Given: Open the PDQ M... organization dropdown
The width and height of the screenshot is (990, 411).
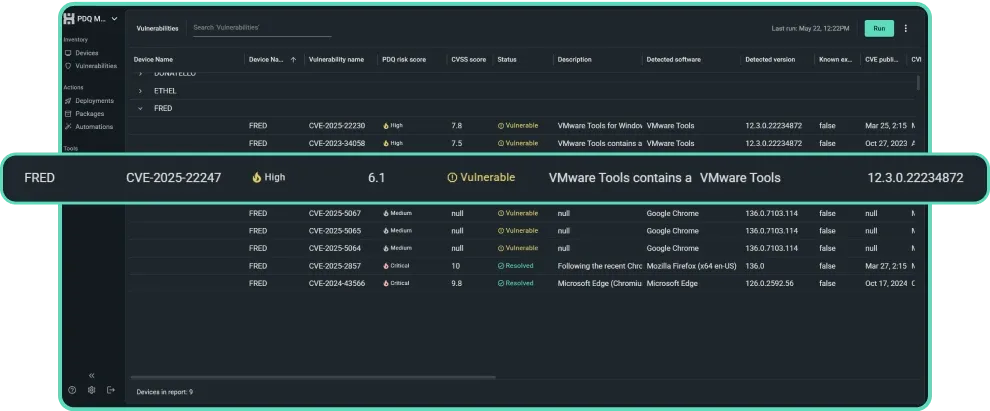Looking at the screenshot, I should [x=91, y=19].
